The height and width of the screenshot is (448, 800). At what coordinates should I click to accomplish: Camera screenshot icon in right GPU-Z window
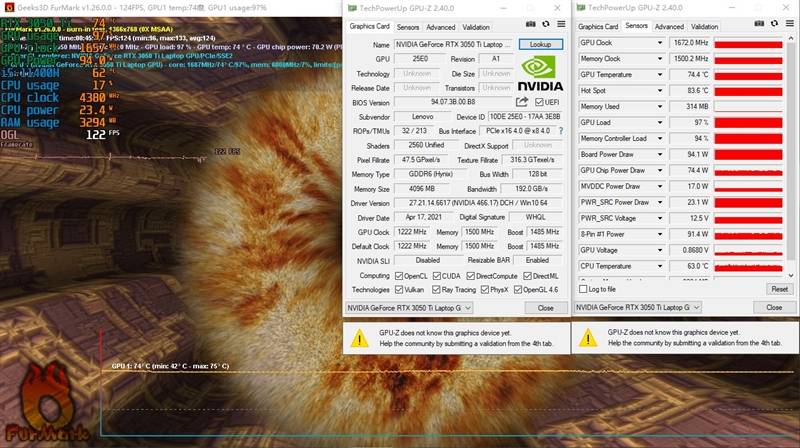[x=759, y=24]
